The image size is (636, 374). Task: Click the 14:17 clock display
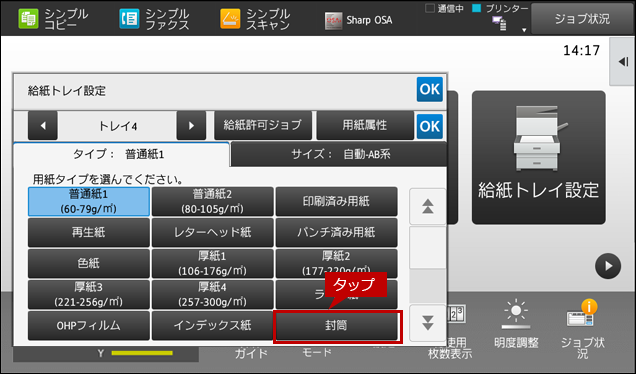point(581,51)
